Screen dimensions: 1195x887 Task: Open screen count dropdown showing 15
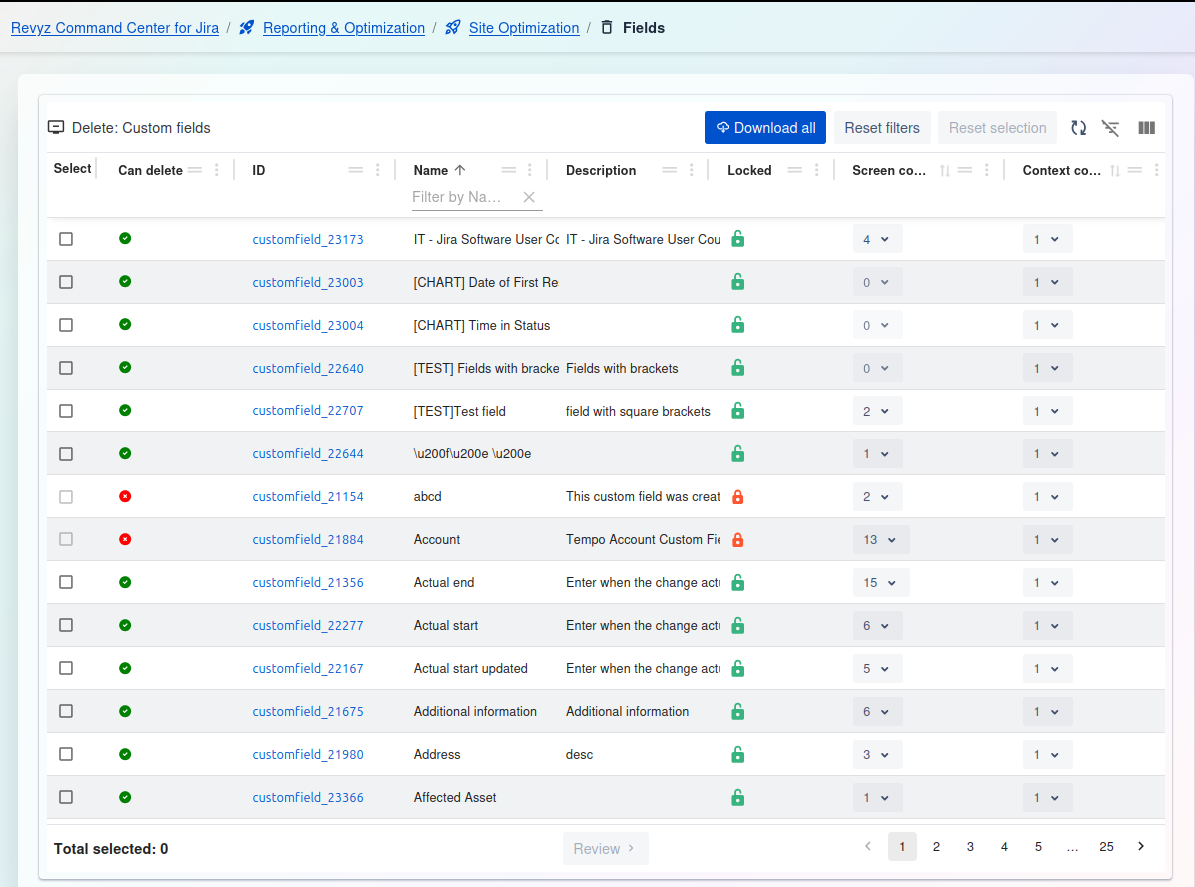tap(880, 583)
